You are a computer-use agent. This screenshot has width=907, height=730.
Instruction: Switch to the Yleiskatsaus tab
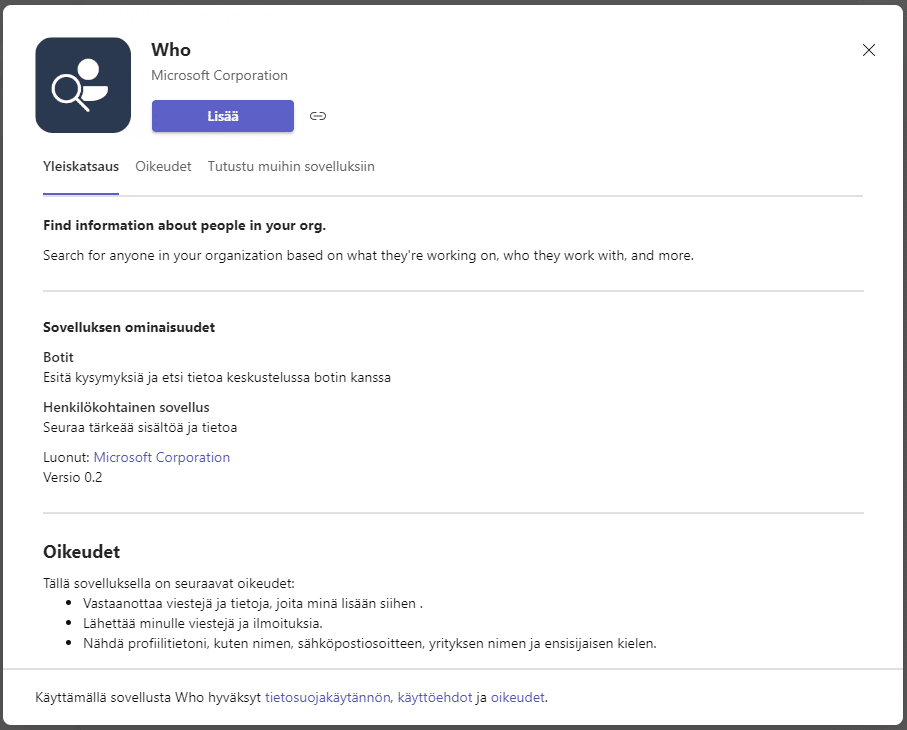pyautogui.click(x=81, y=167)
